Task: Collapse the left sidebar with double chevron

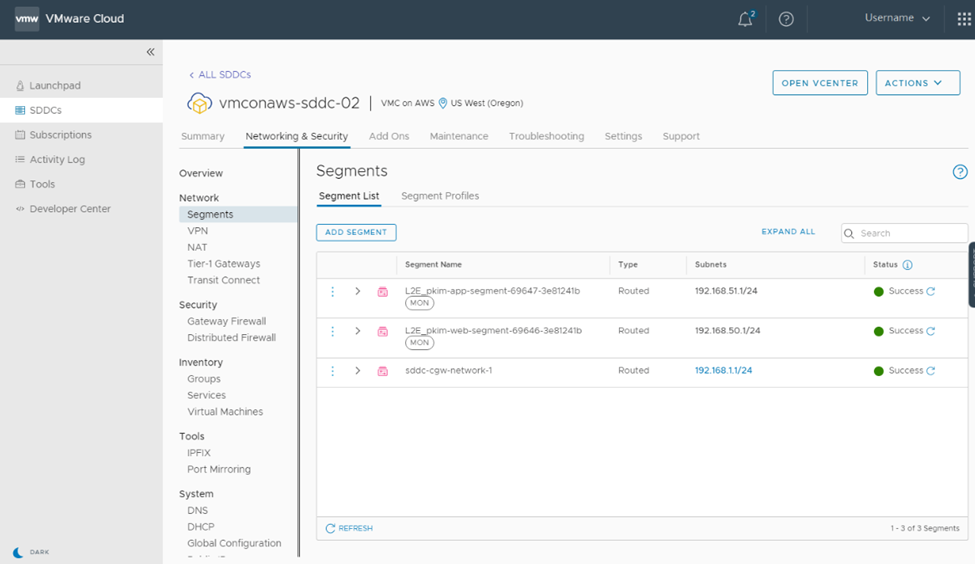Action: coord(150,52)
